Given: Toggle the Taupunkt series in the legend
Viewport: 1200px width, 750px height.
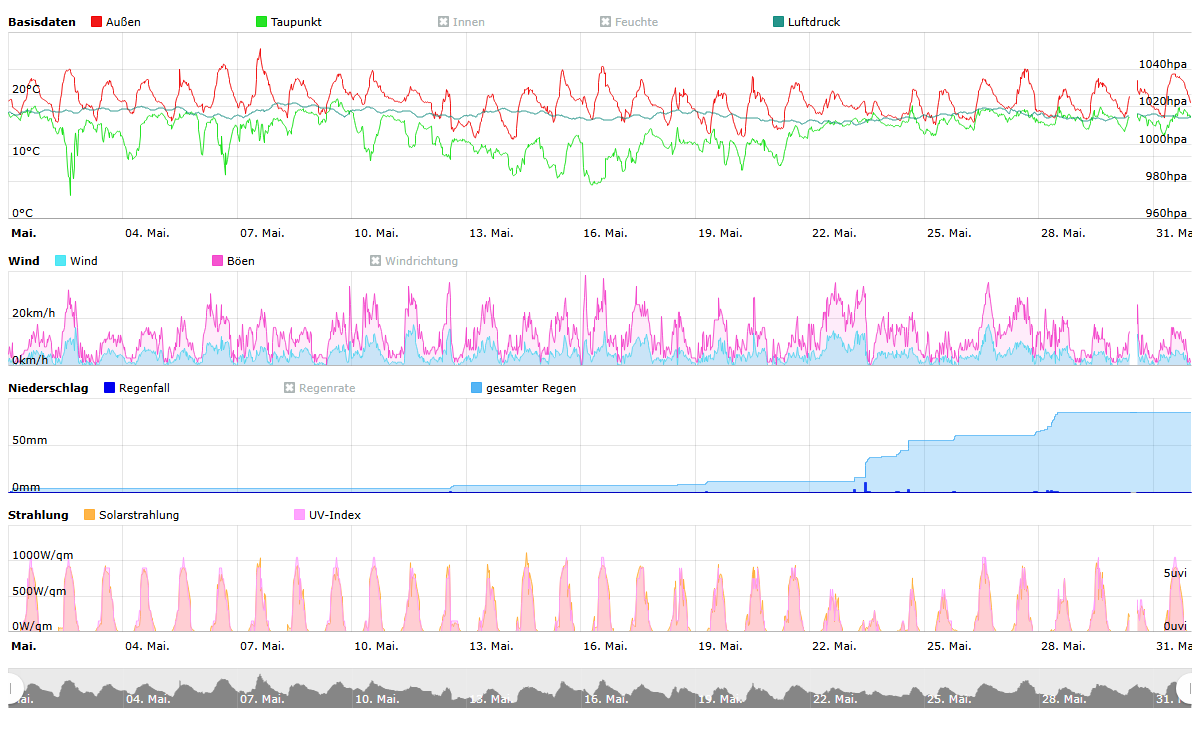Looking at the screenshot, I should click(x=262, y=22).
